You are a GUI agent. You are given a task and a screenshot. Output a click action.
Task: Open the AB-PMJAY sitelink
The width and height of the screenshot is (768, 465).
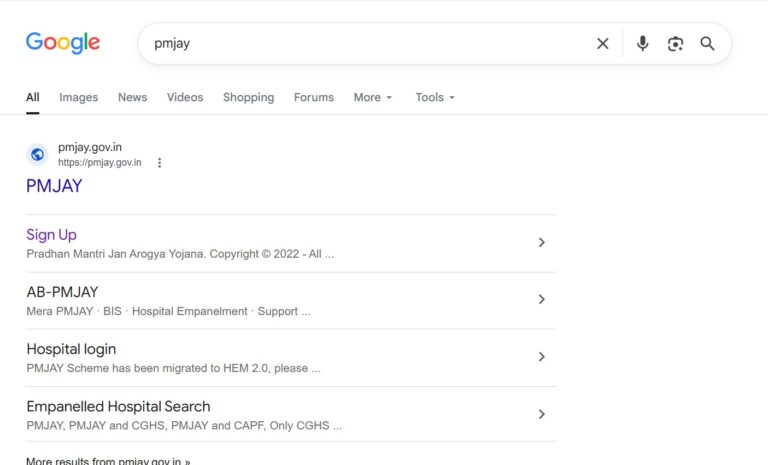click(x=62, y=292)
